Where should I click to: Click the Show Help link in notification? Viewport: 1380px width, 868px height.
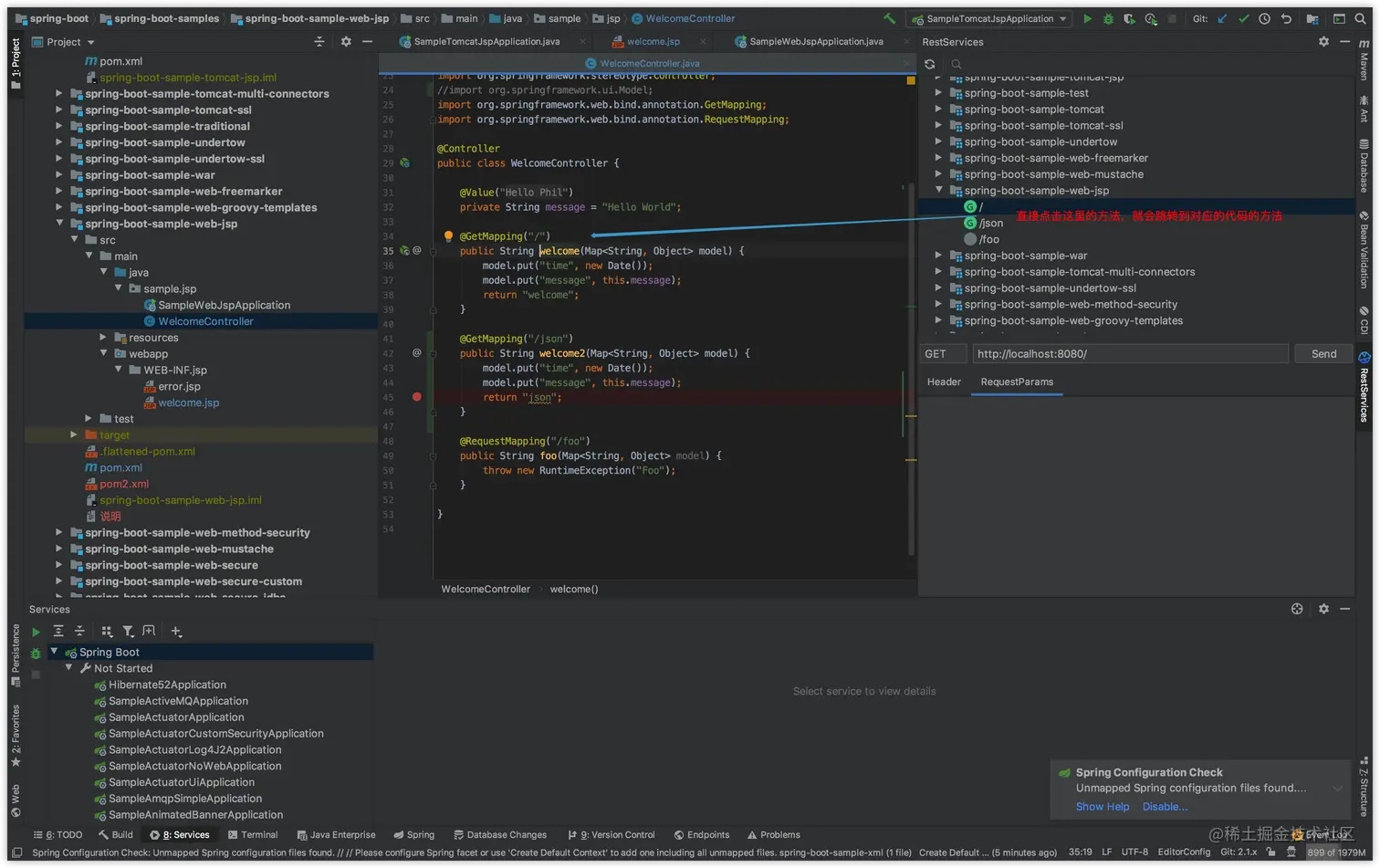point(1102,807)
